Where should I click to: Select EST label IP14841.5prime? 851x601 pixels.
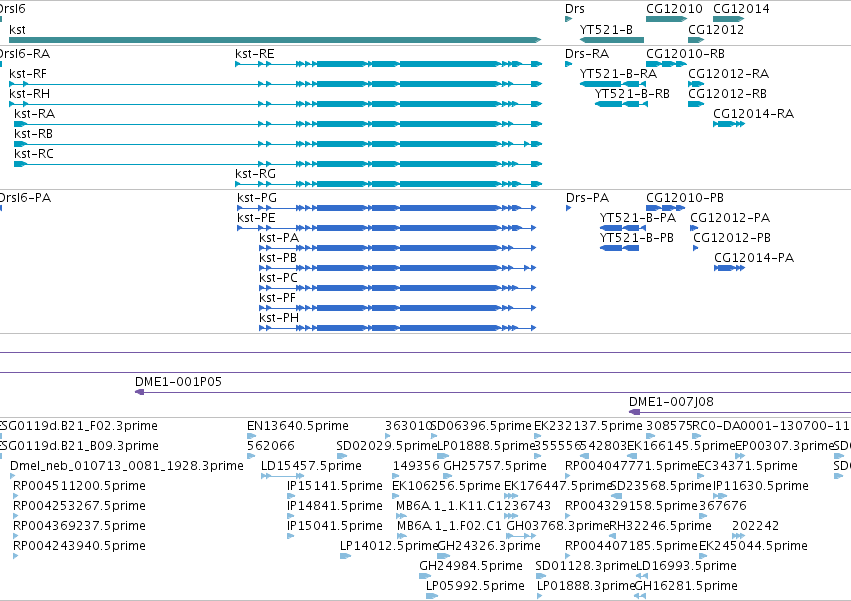(x=335, y=507)
